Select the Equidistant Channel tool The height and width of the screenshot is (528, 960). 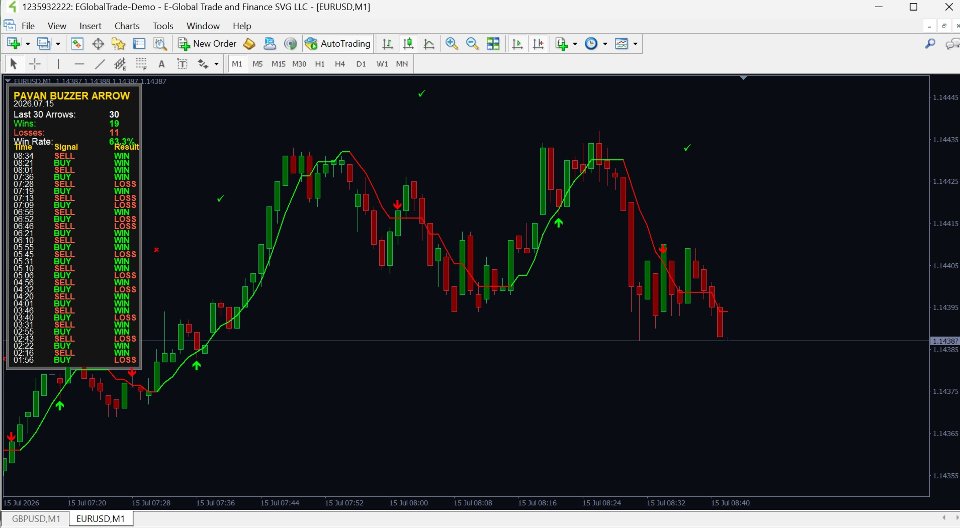coord(120,64)
